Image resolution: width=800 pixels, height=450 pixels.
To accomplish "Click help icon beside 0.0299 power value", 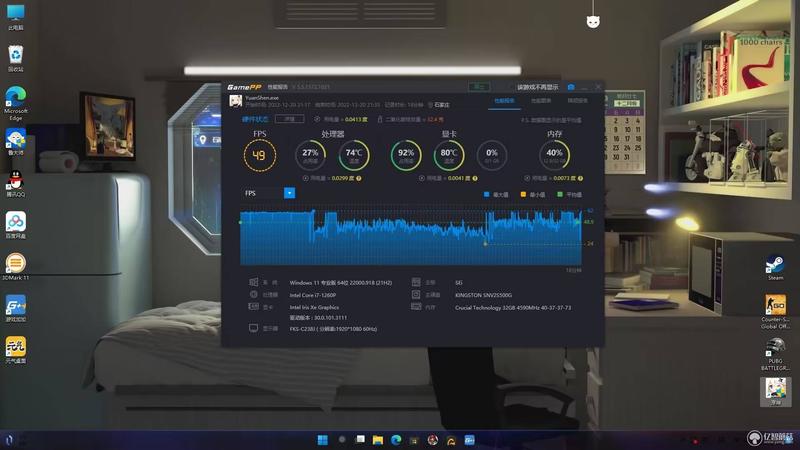I will [359, 179].
